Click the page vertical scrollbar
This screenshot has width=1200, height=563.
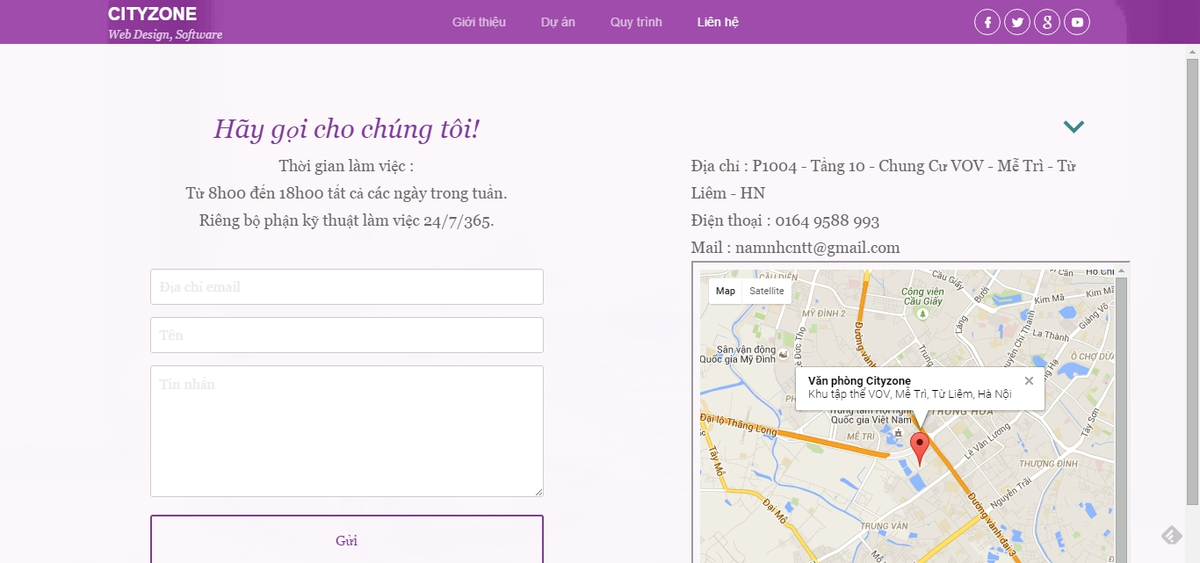click(x=1192, y=281)
